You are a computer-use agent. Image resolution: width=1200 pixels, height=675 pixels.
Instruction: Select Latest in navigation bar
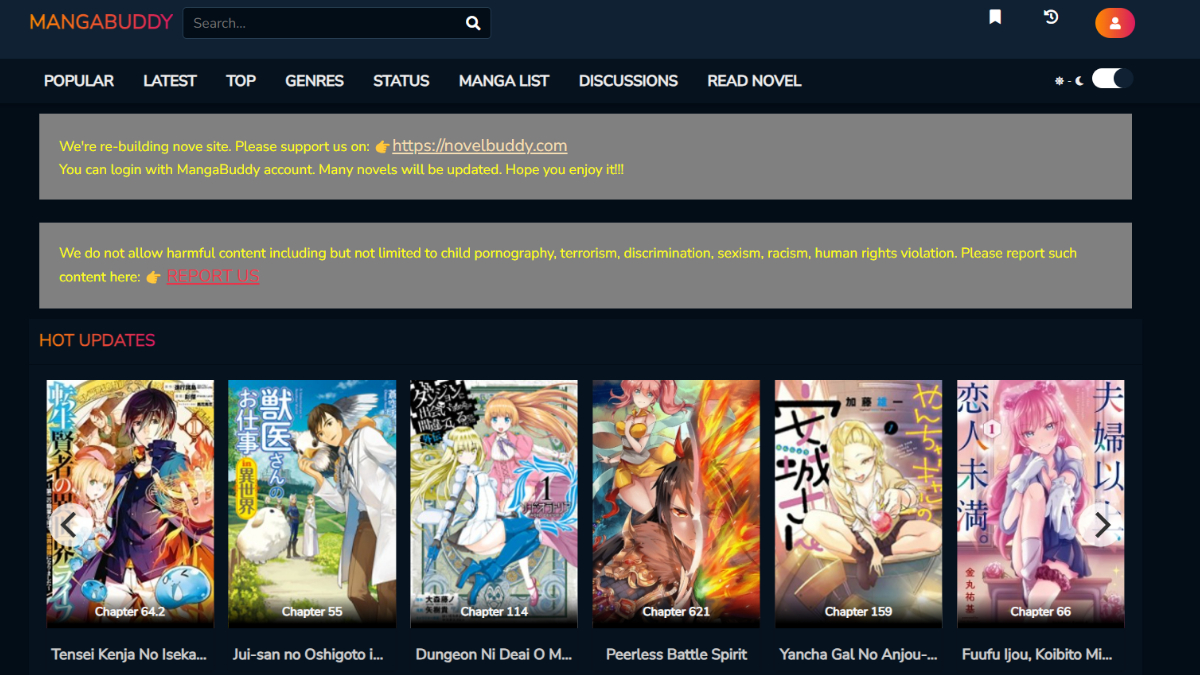[x=170, y=81]
